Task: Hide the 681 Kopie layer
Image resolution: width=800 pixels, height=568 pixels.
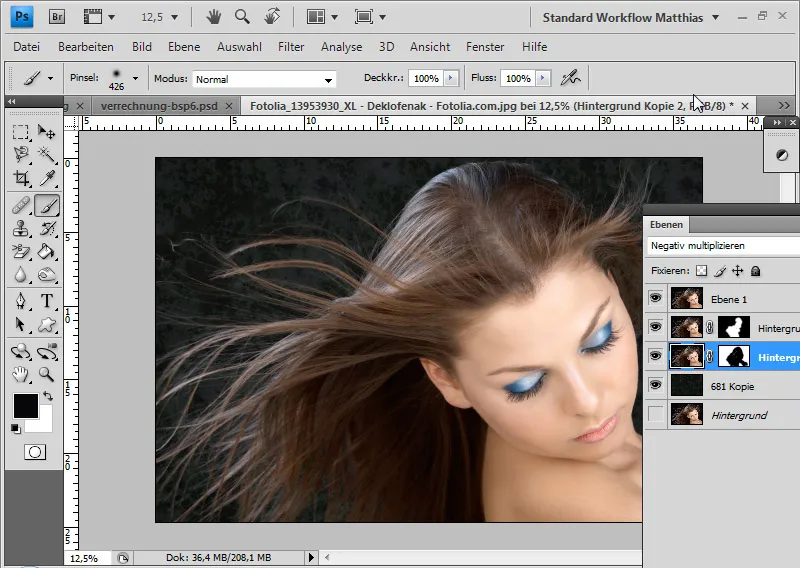Action: pos(656,385)
